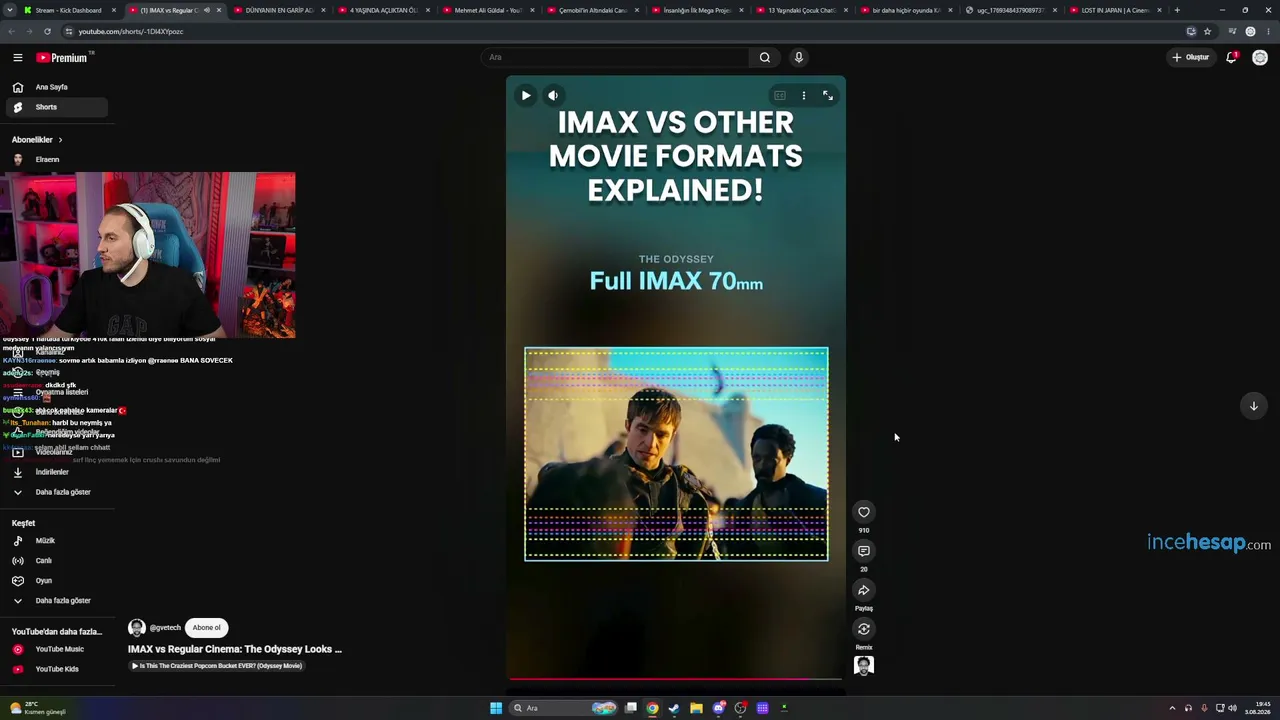
Task: Switch to the 4 YAŞINDA AÇLIKTAN tab
Action: (x=383, y=10)
